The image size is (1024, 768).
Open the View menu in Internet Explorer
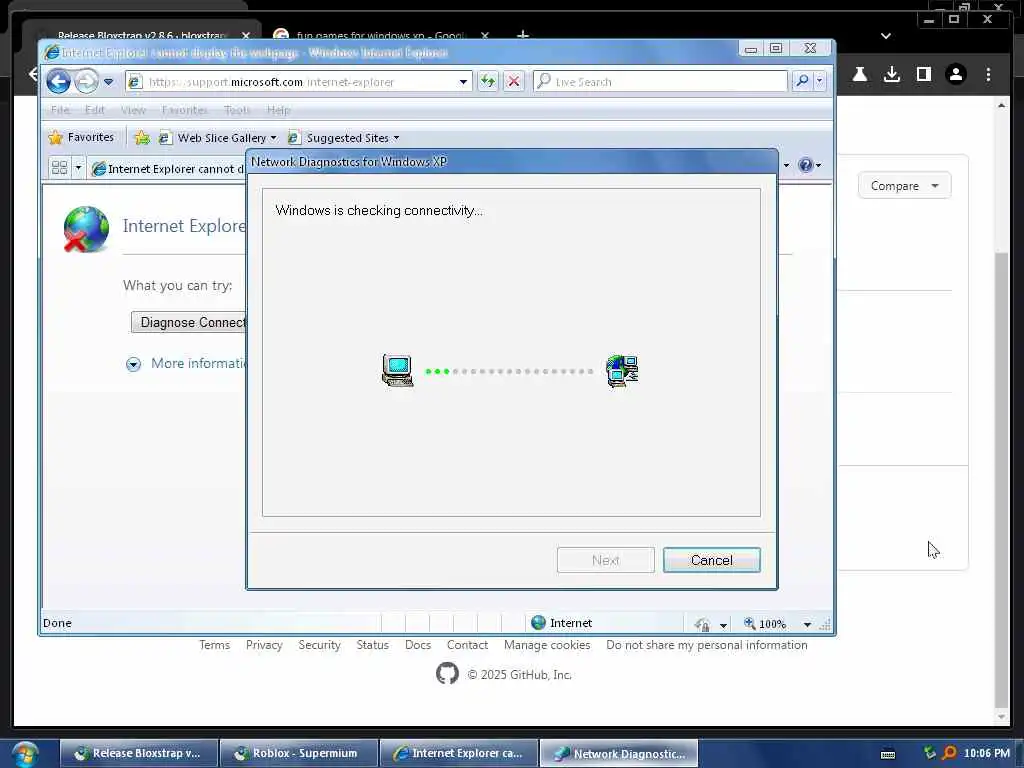(x=133, y=110)
